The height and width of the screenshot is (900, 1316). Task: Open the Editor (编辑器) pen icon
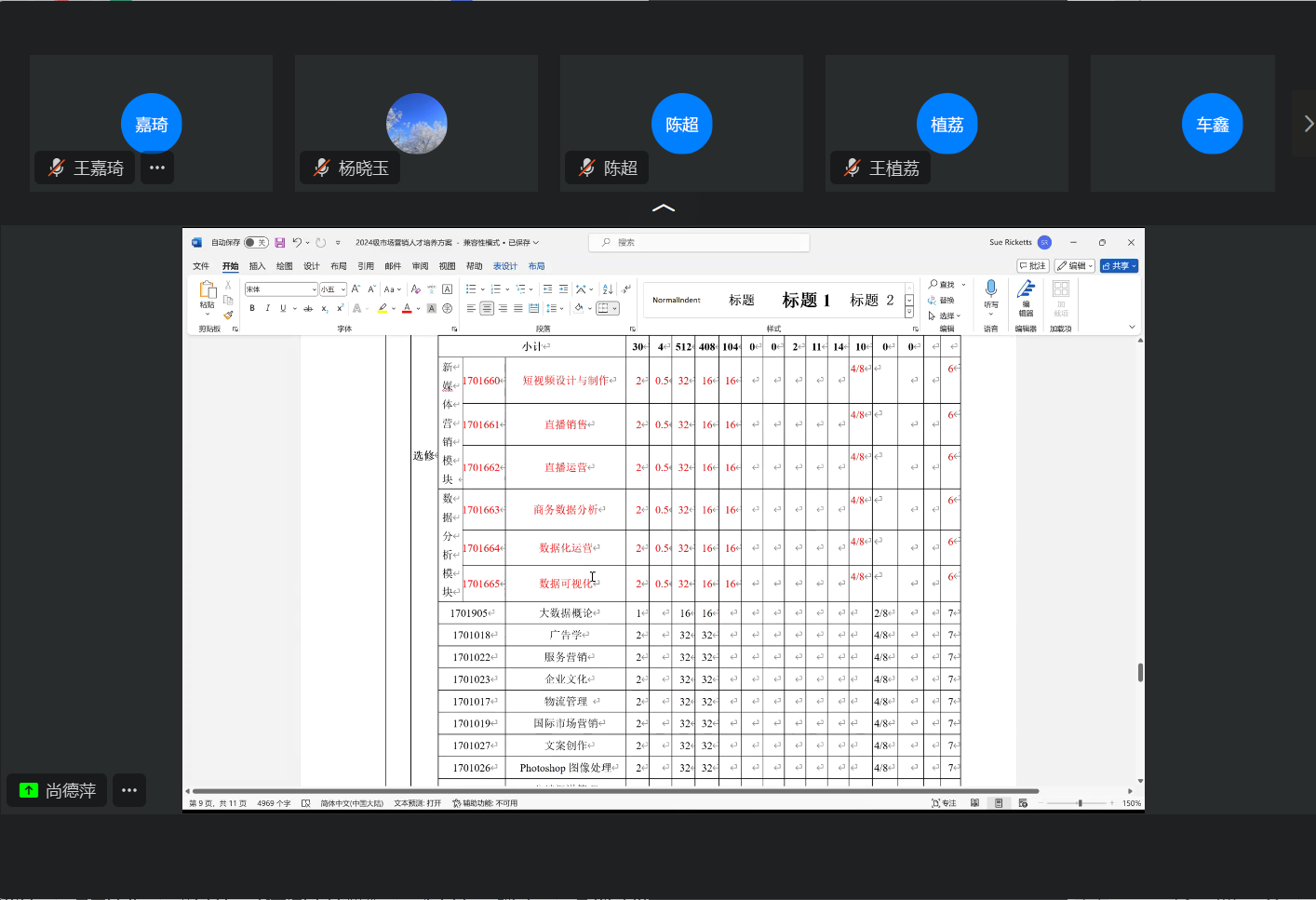point(1026,289)
